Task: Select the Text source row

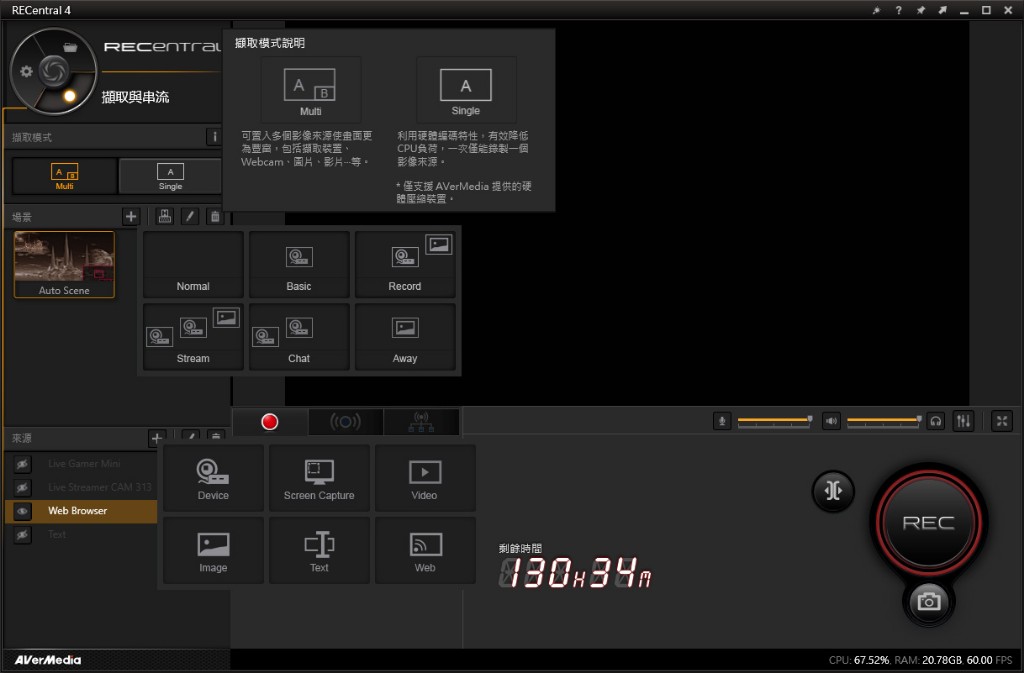Action: pos(82,535)
